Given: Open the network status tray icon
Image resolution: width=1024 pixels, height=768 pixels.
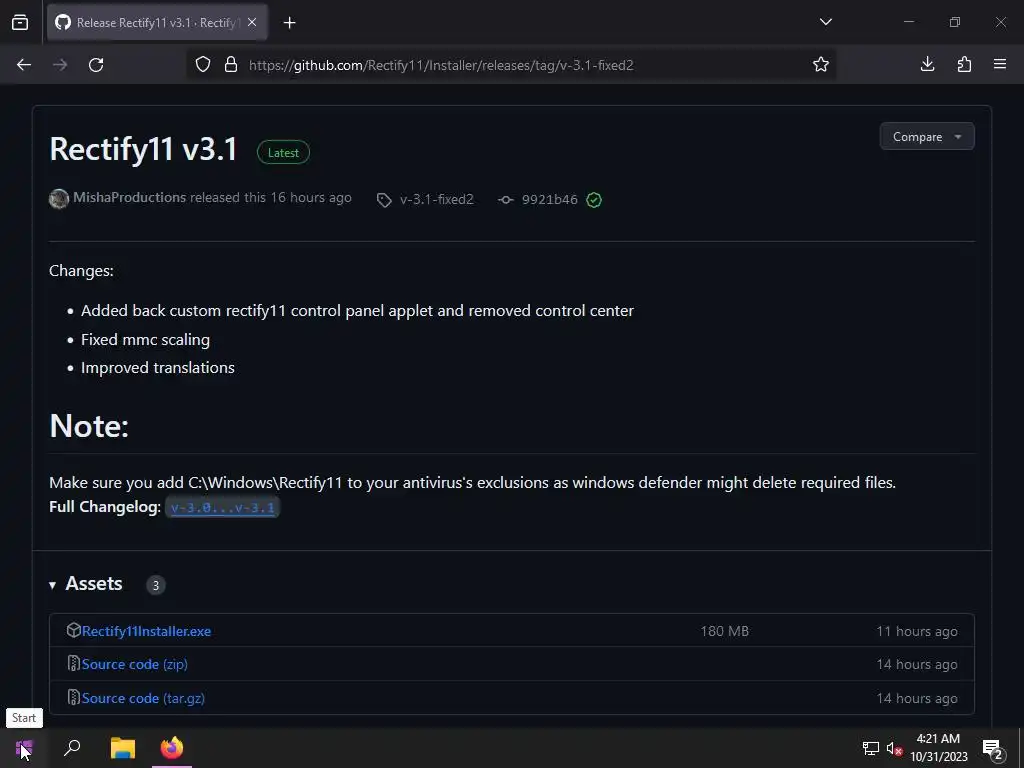Looking at the screenshot, I should tap(871, 748).
